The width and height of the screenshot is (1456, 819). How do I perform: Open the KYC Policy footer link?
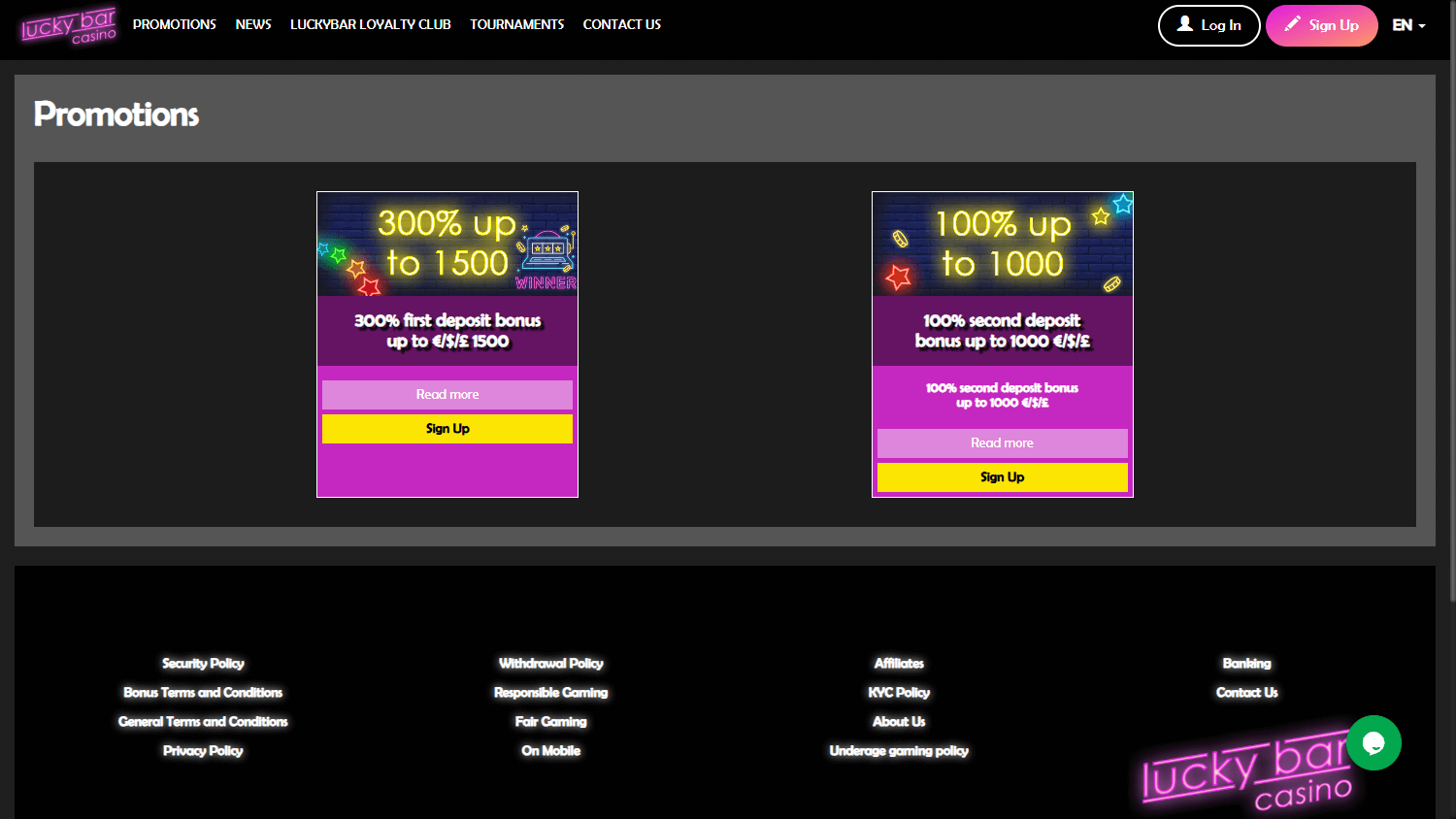coord(899,692)
